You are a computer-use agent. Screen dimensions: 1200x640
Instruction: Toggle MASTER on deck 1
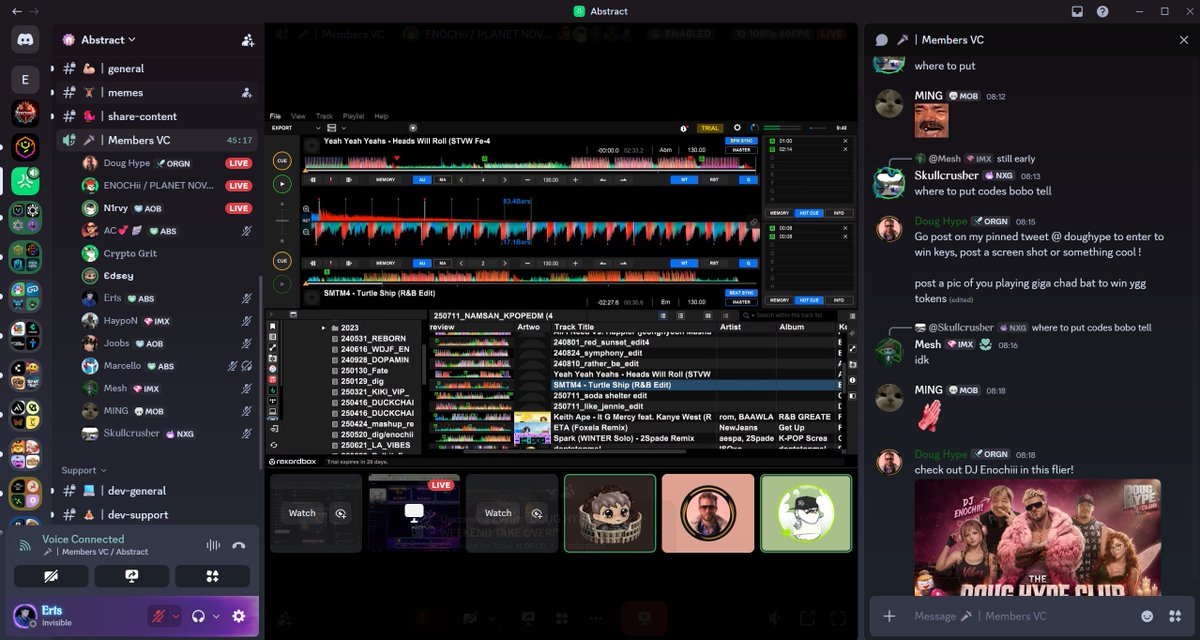(x=740, y=150)
